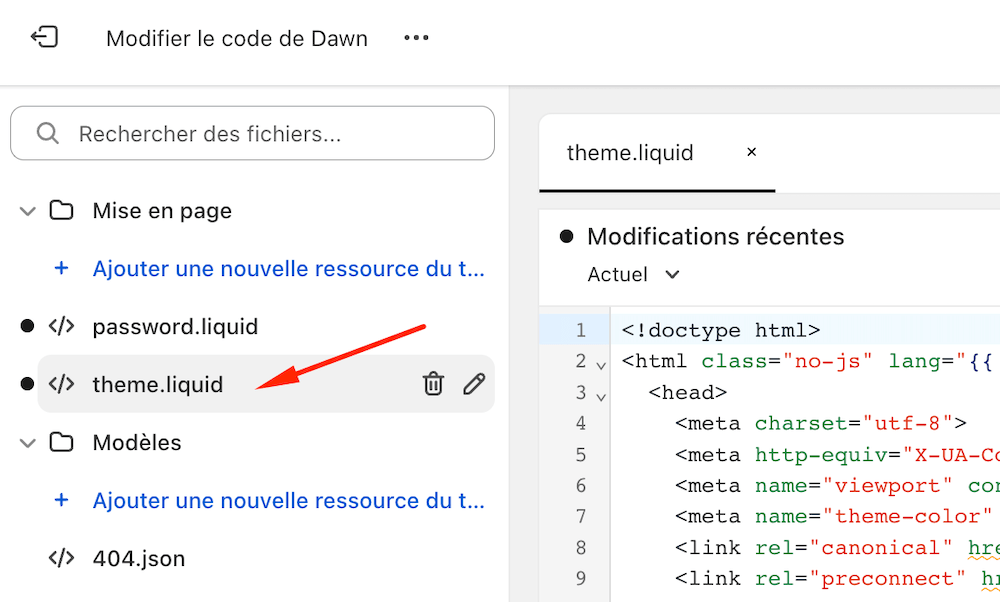This screenshot has width=1000, height=602.
Task: Click the folder icon beside Mise en page
Action: (x=60, y=210)
